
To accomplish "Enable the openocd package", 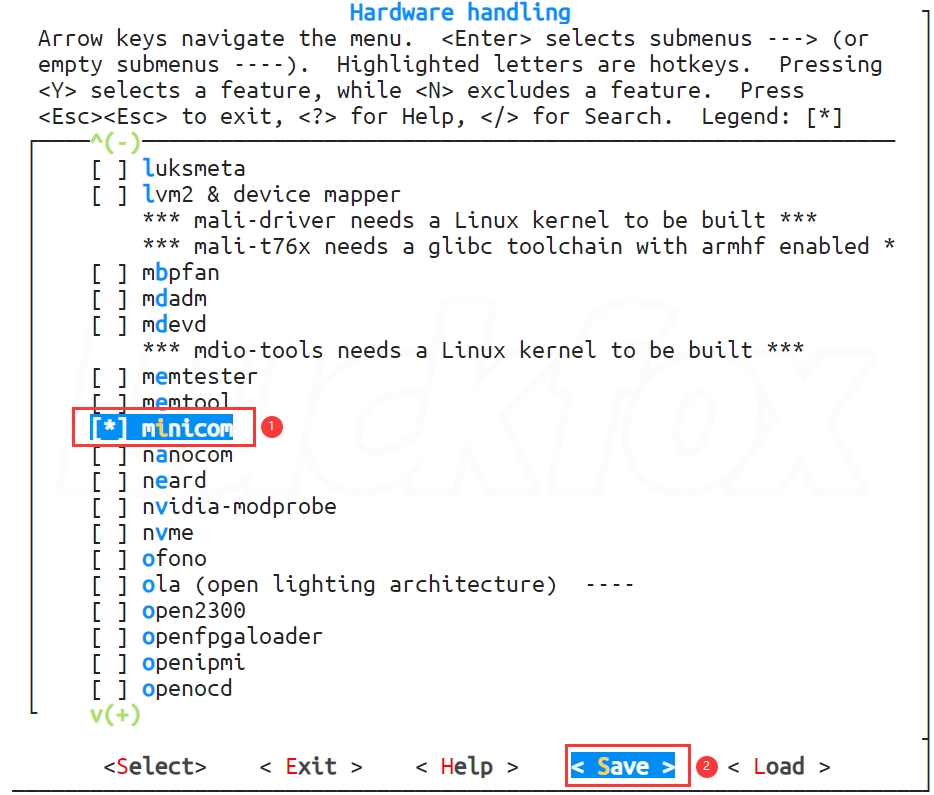I will coord(162,689).
